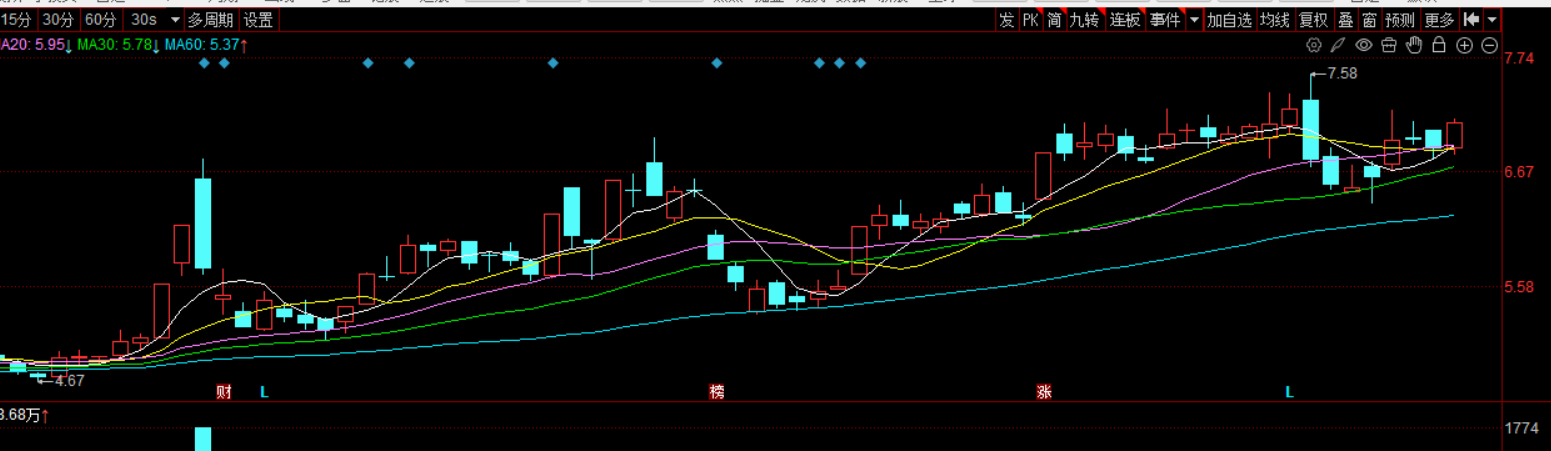Select the 30s period

click(x=144, y=19)
